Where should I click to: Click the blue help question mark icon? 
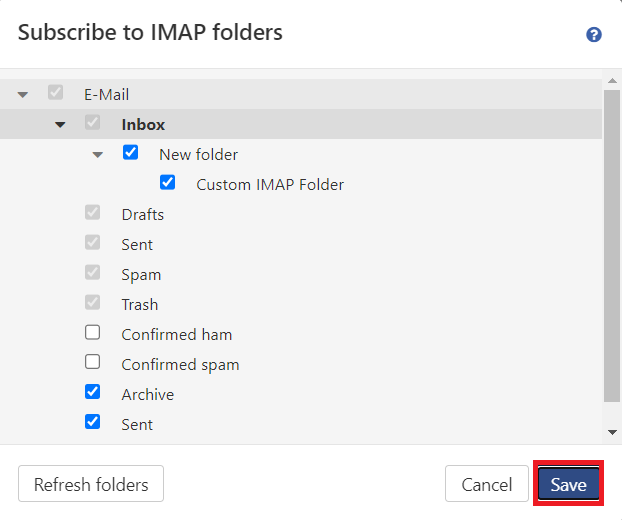(594, 35)
